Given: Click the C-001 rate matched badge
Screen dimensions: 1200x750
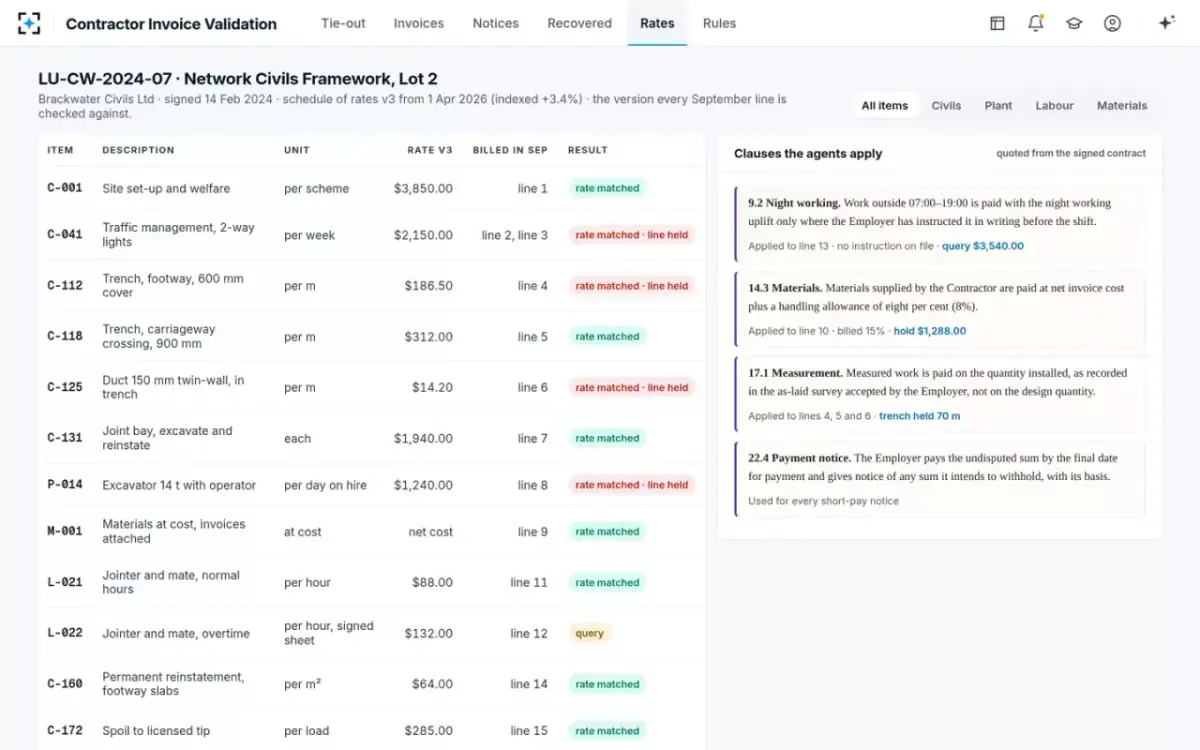Looking at the screenshot, I should [607, 188].
